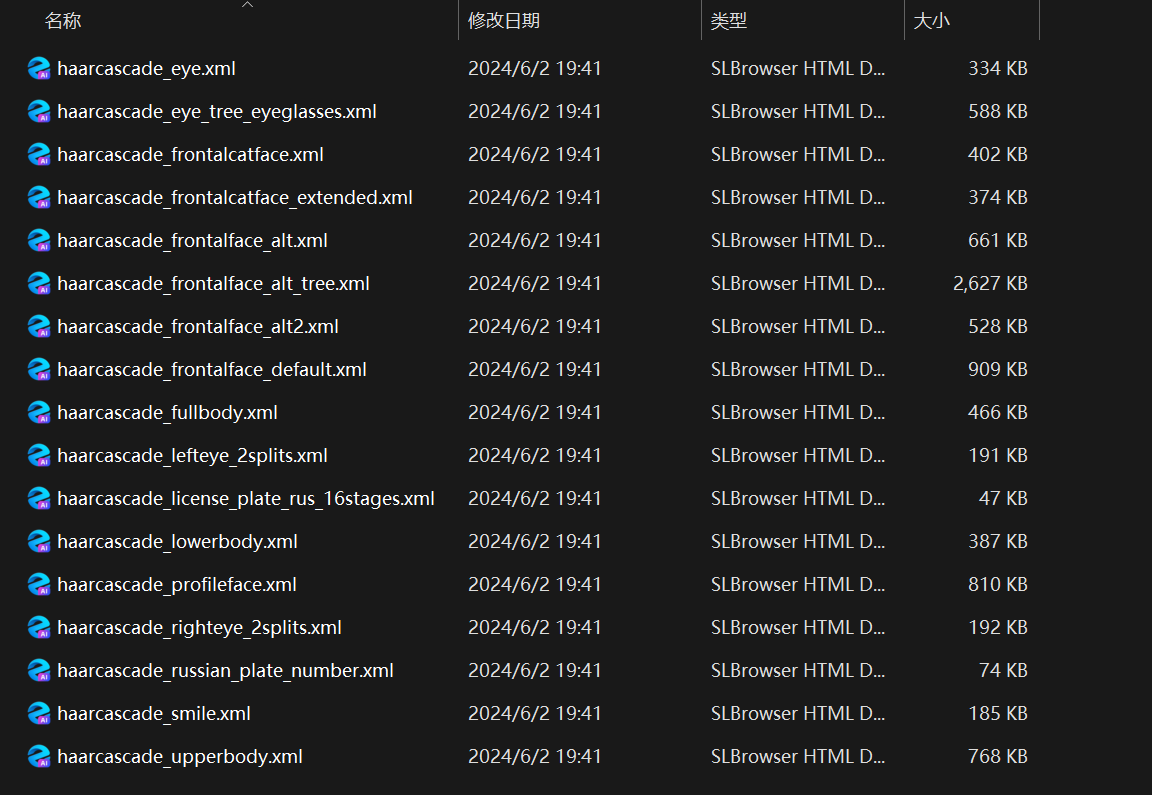Click the icon of haarcascade_fullbody.xml
The height and width of the screenshot is (795, 1152).
coord(39,412)
